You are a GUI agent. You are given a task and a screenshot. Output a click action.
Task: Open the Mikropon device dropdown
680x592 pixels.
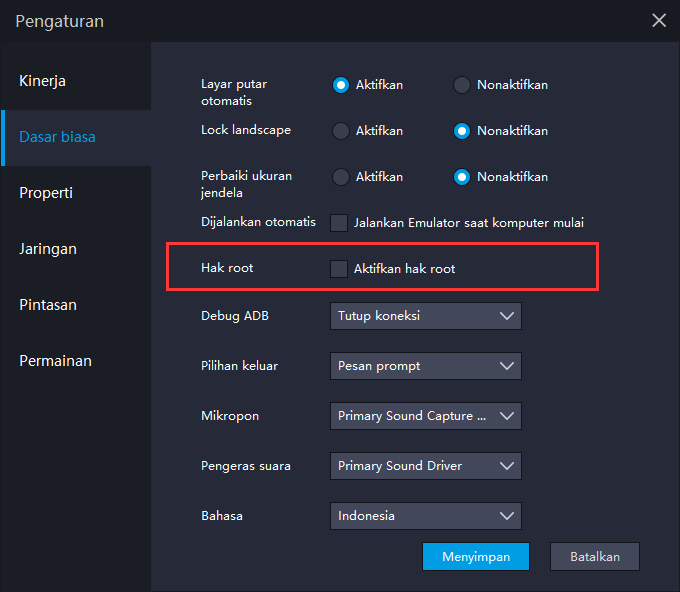pos(425,416)
